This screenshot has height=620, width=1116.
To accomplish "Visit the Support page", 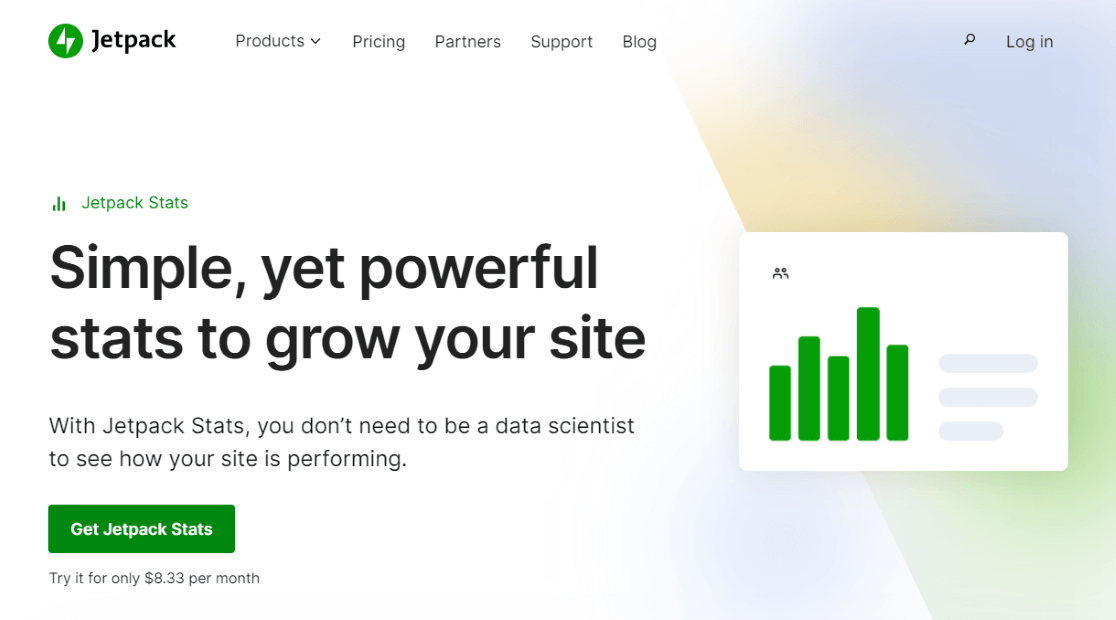I will (x=561, y=42).
